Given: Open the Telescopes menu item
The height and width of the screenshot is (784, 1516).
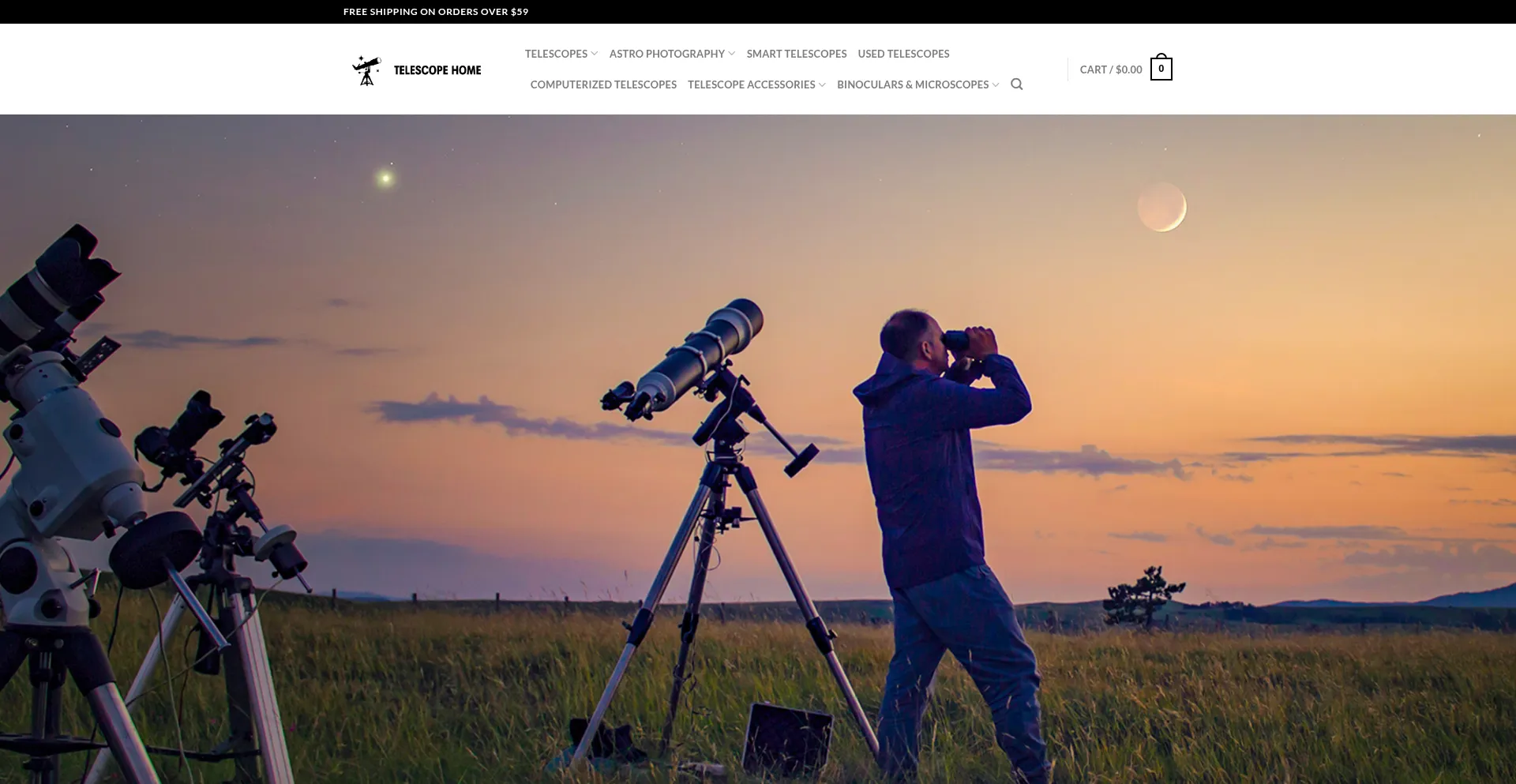Looking at the screenshot, I should pos(556,54).
